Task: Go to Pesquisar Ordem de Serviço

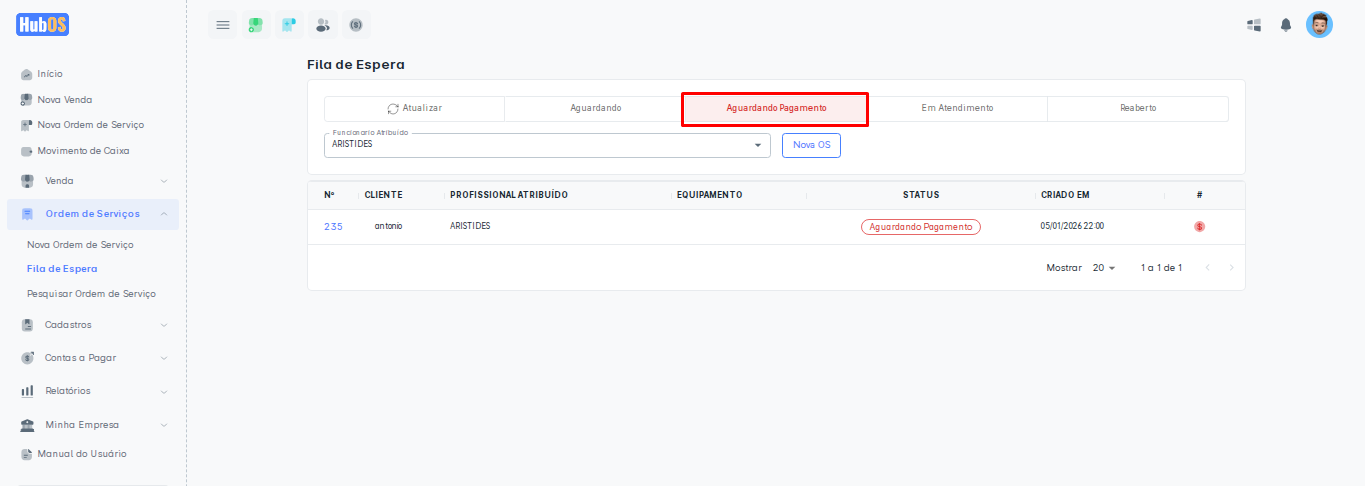Action: click(91, 294)
